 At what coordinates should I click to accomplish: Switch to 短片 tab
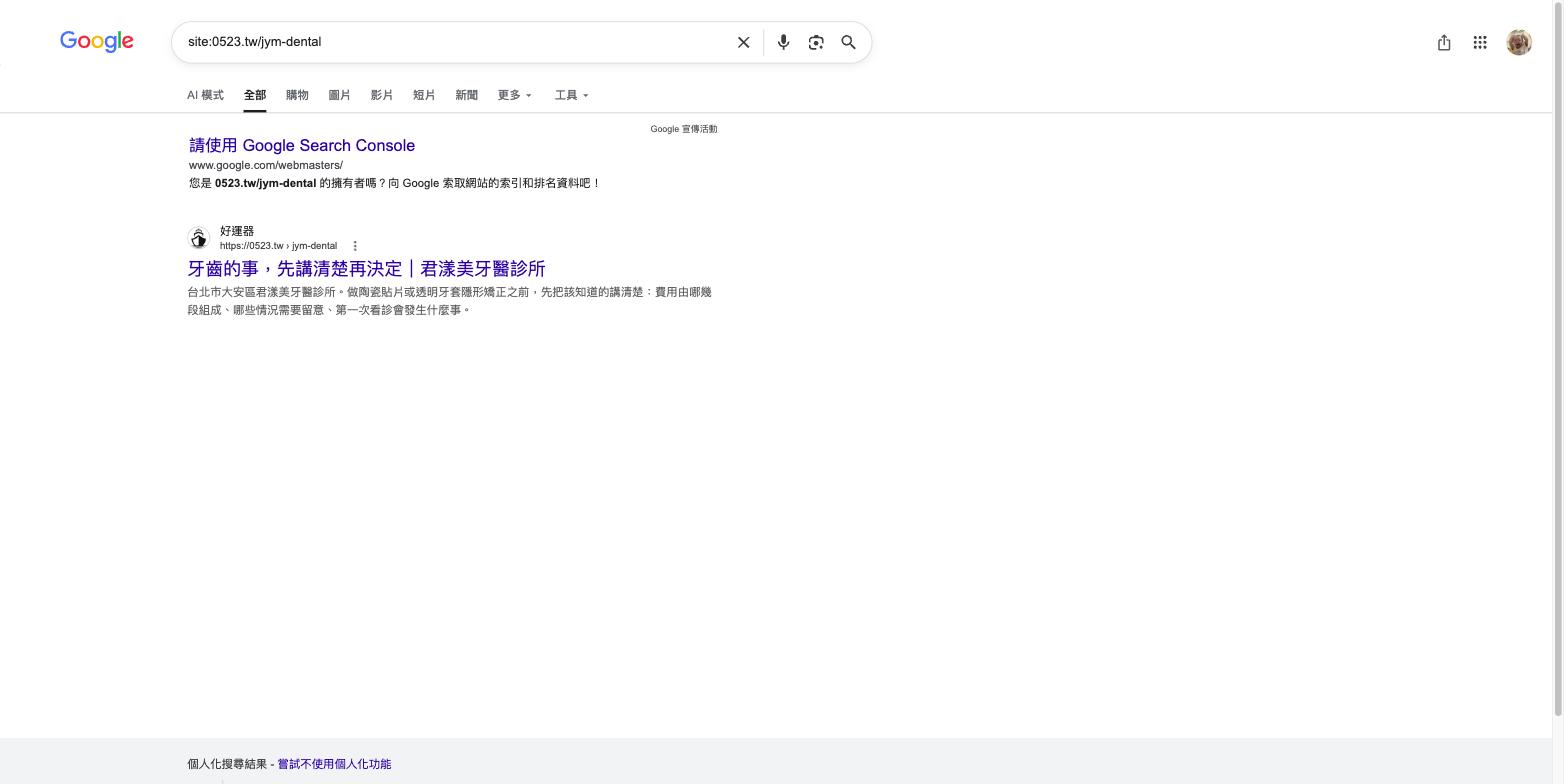(x=424, y=95)
